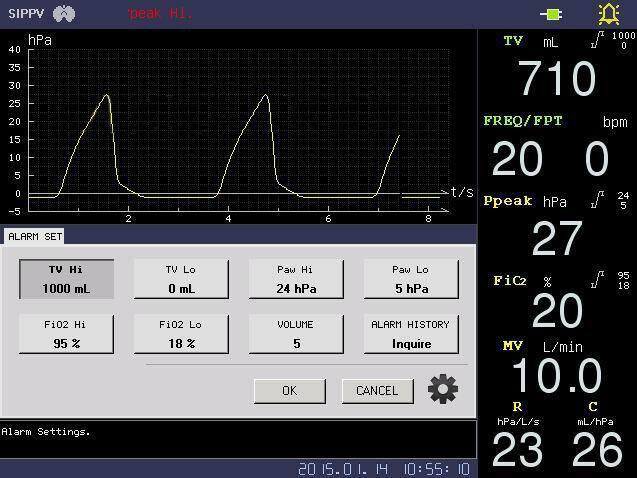Select the FiO2 Lo 18 % setting

pyautogui.click(x=181, y=334)
